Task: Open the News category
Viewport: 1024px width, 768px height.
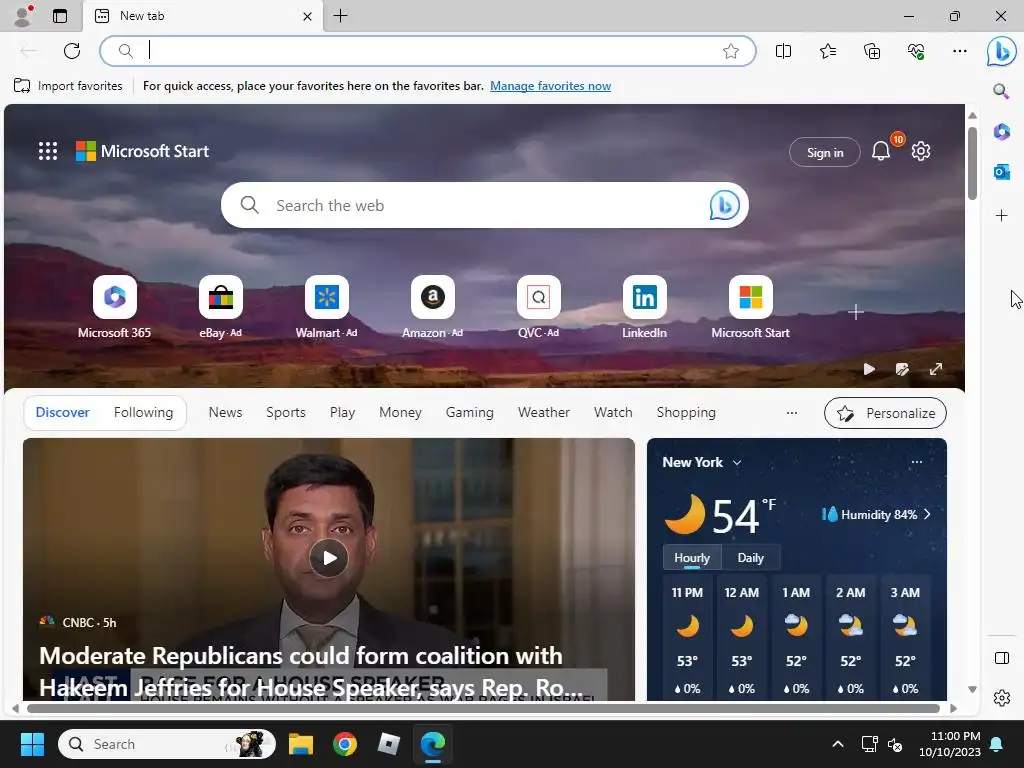Action: point(225,412)
